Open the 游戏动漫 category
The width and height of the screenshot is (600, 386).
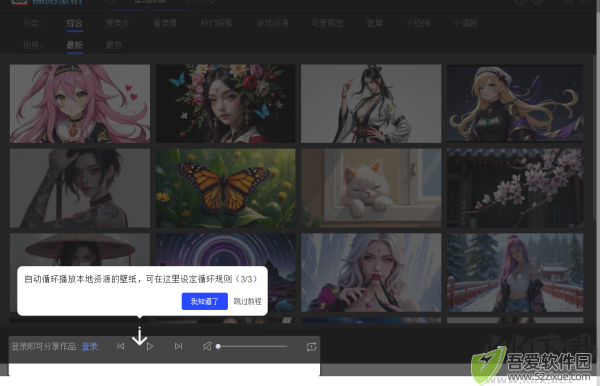click(272, 23)
